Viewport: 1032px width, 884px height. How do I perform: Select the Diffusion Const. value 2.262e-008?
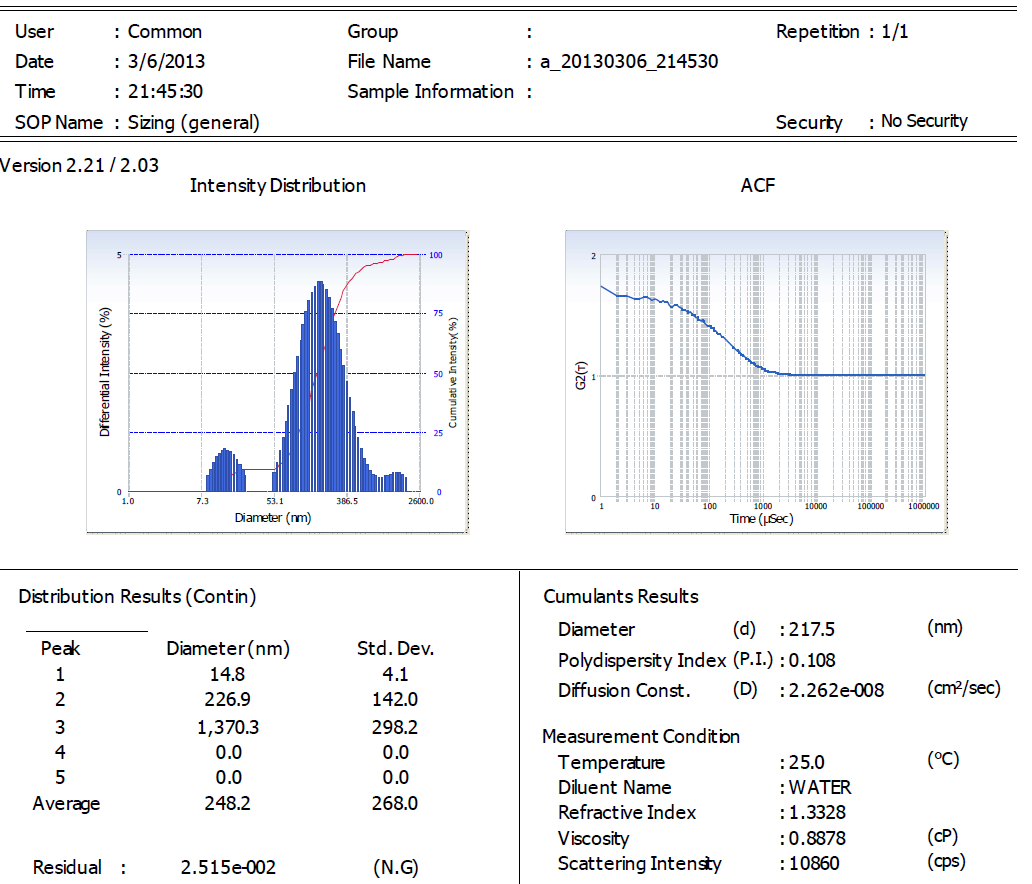tap(837, 691)
